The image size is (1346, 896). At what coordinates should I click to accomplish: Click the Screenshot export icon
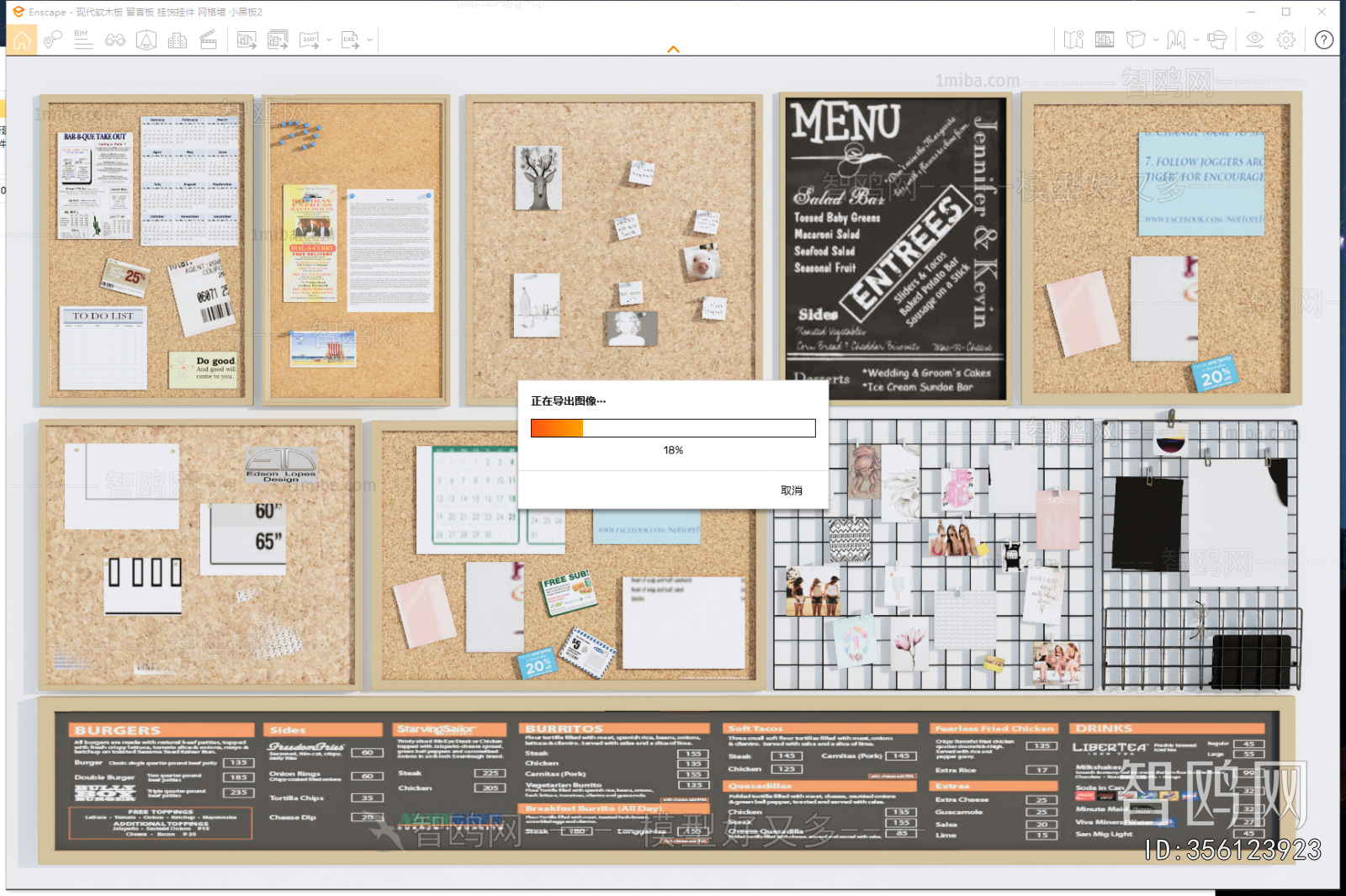click(x=246, y=40)
